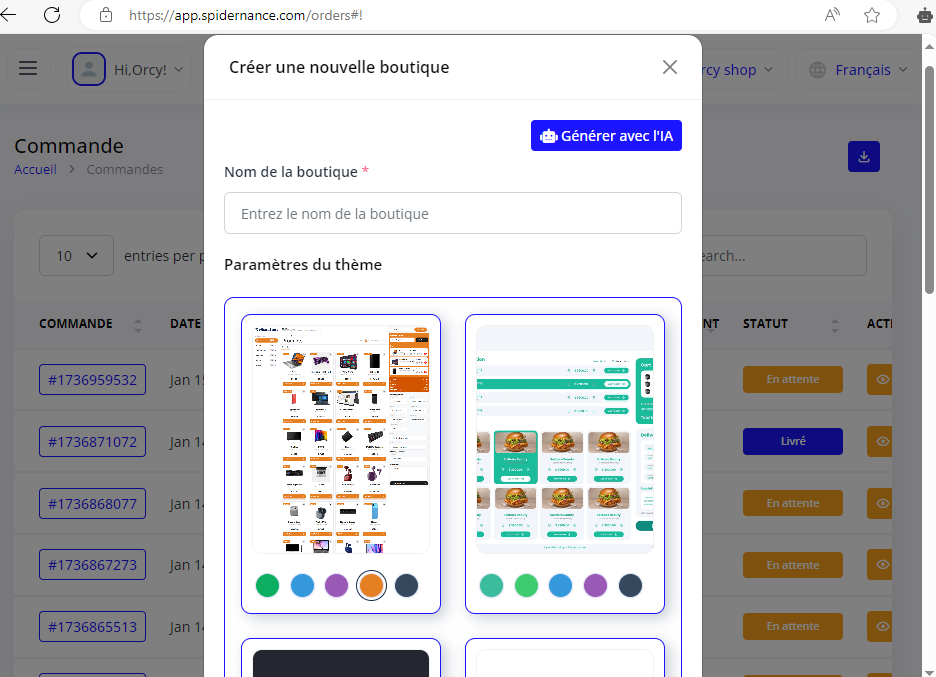Click Générer avec l'IA button
Screen dimensions: 936x677
(606, 136)
